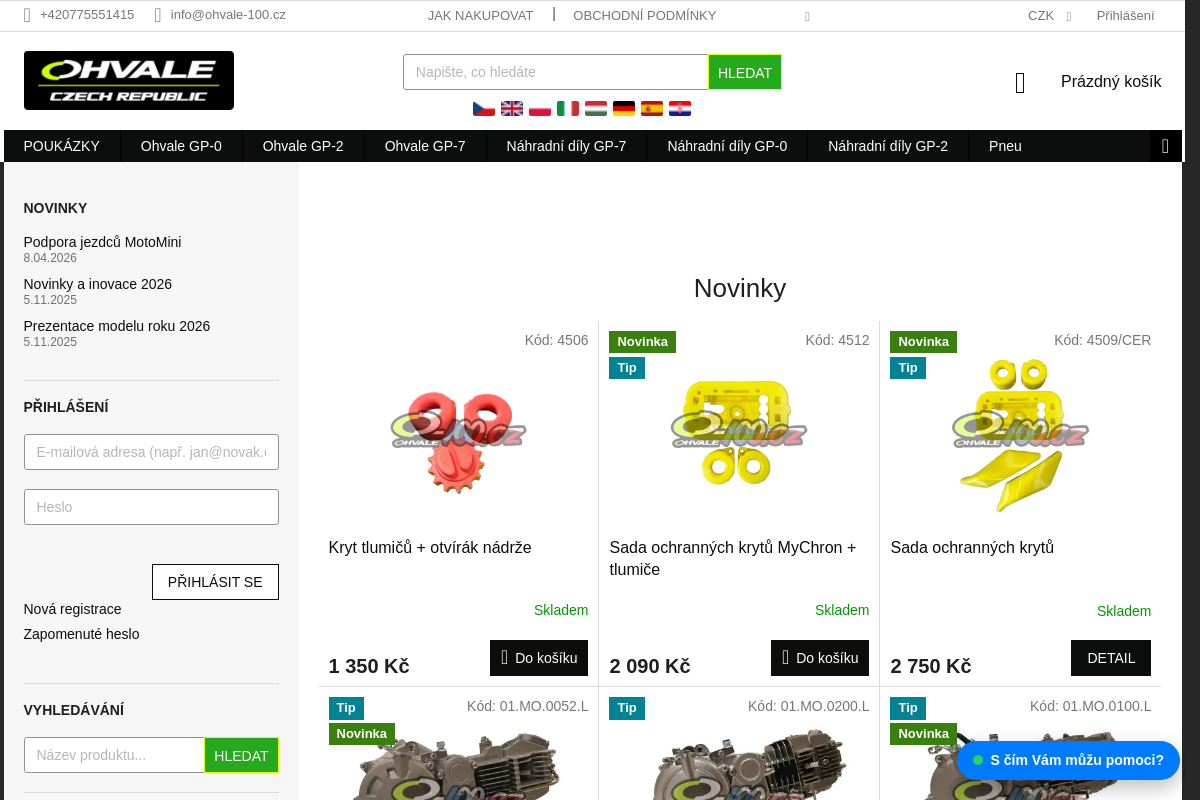Expand more categories in the navigation bar
This screenshot has height=800, width=1200.
[1165, 146]
